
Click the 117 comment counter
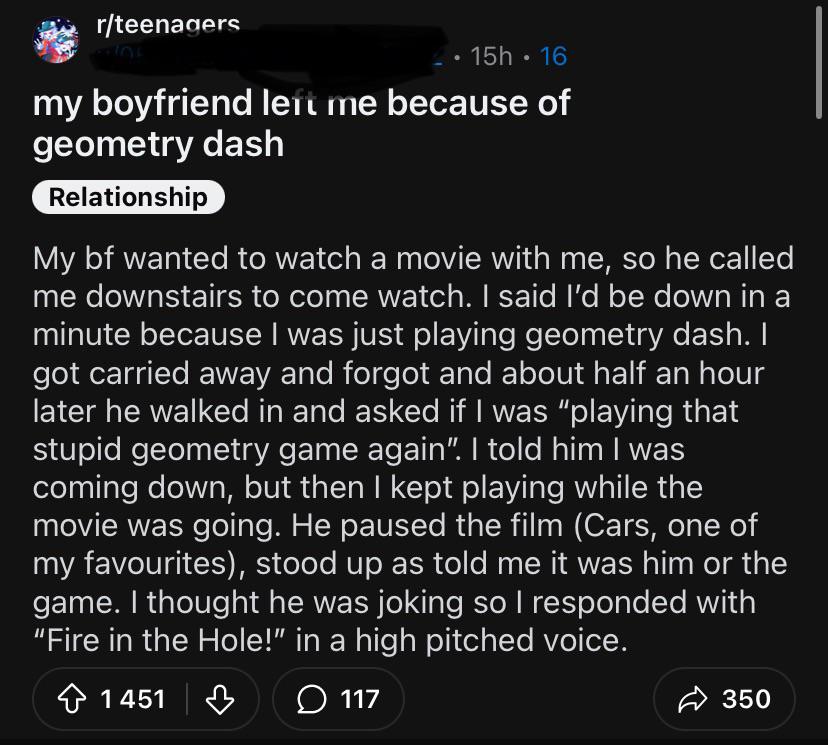point(349,699)
